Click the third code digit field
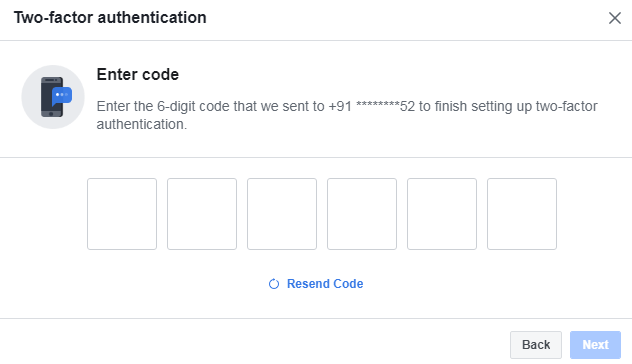Screen dimensions: 632x364 click(x=282, y=214)
